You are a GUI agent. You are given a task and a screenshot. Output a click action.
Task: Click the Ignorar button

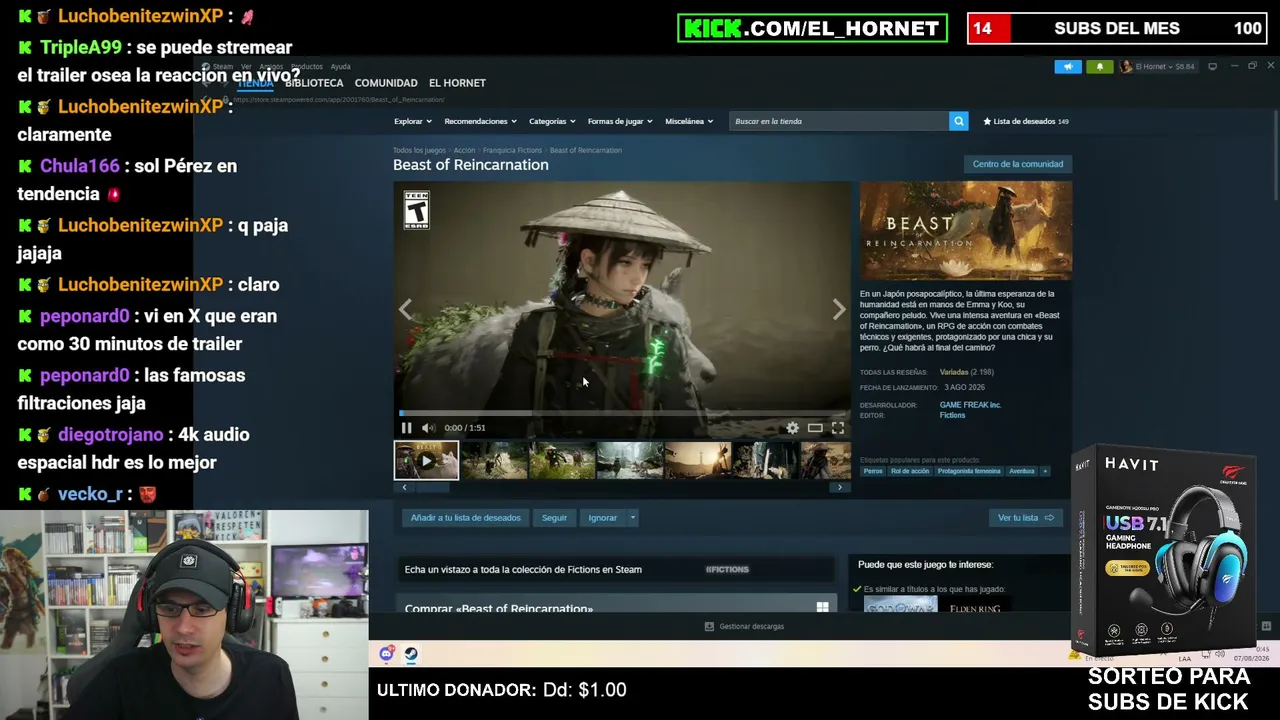pos(602,518)
